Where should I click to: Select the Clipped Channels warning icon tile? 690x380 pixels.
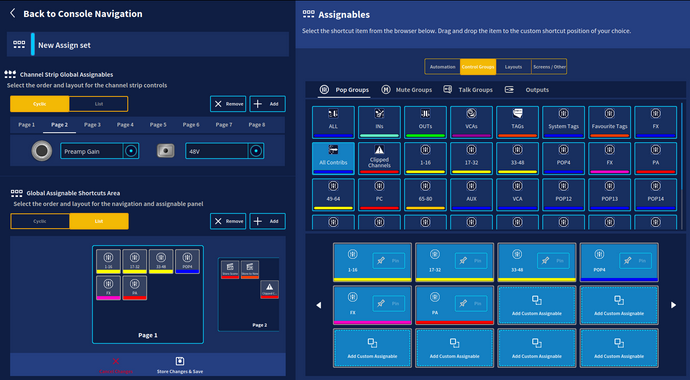(x=379, y=158)
